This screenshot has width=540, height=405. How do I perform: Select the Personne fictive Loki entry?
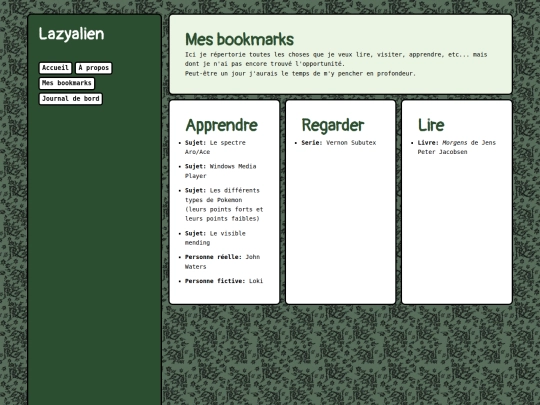[224, 281]
